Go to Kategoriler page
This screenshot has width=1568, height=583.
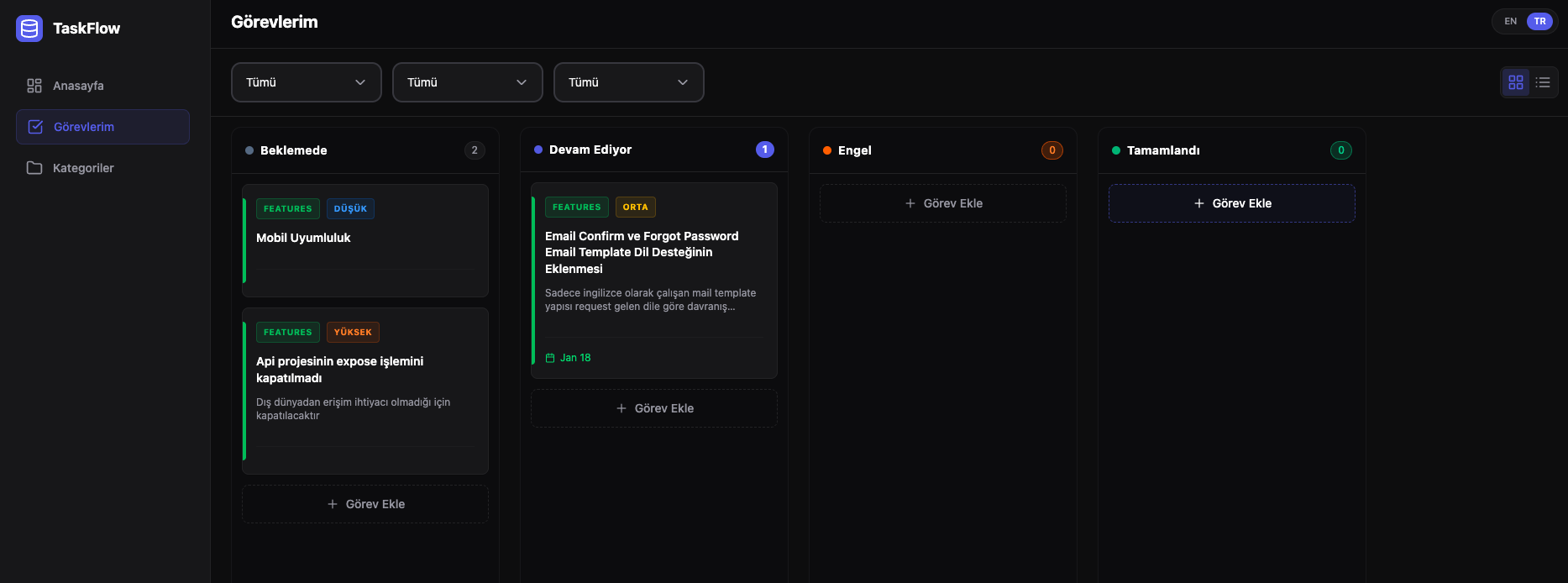[x=102, y=168]
